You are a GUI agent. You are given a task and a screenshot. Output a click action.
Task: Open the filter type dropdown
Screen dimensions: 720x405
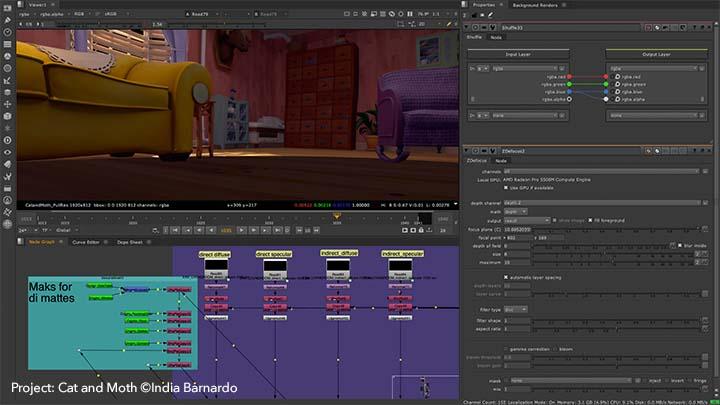(517, 309)
